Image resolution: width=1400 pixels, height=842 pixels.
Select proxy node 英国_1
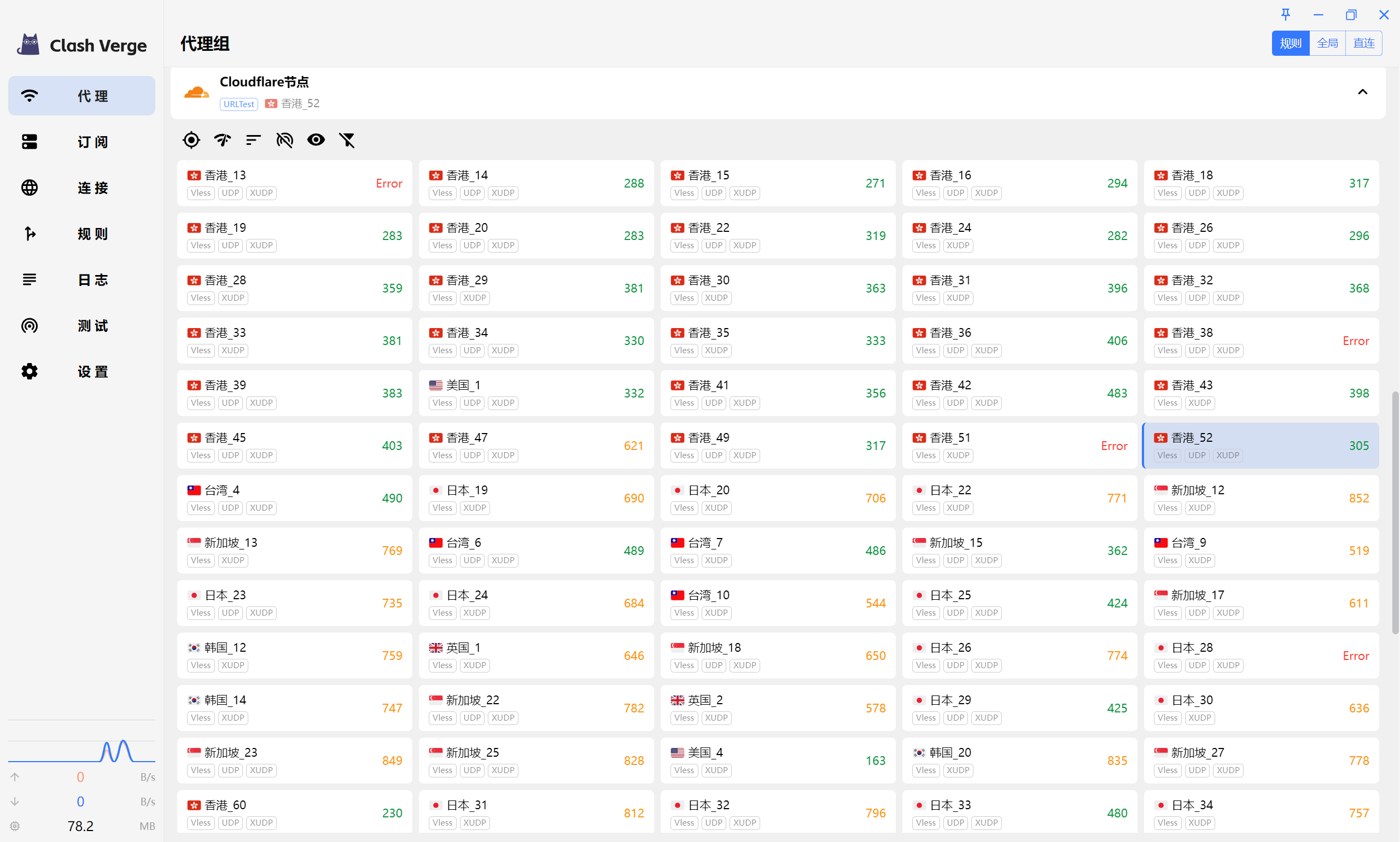click(536, 656)
